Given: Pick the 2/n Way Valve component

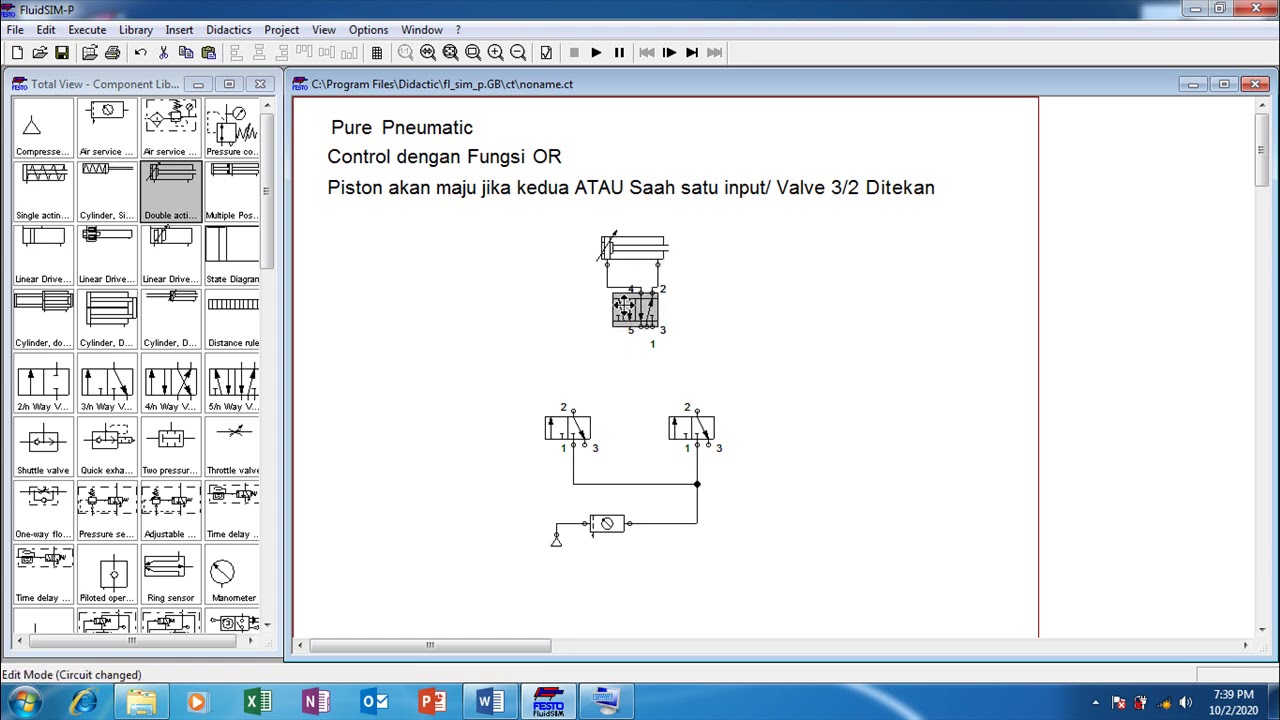Looking at the screenshot, I should point(43,384).
